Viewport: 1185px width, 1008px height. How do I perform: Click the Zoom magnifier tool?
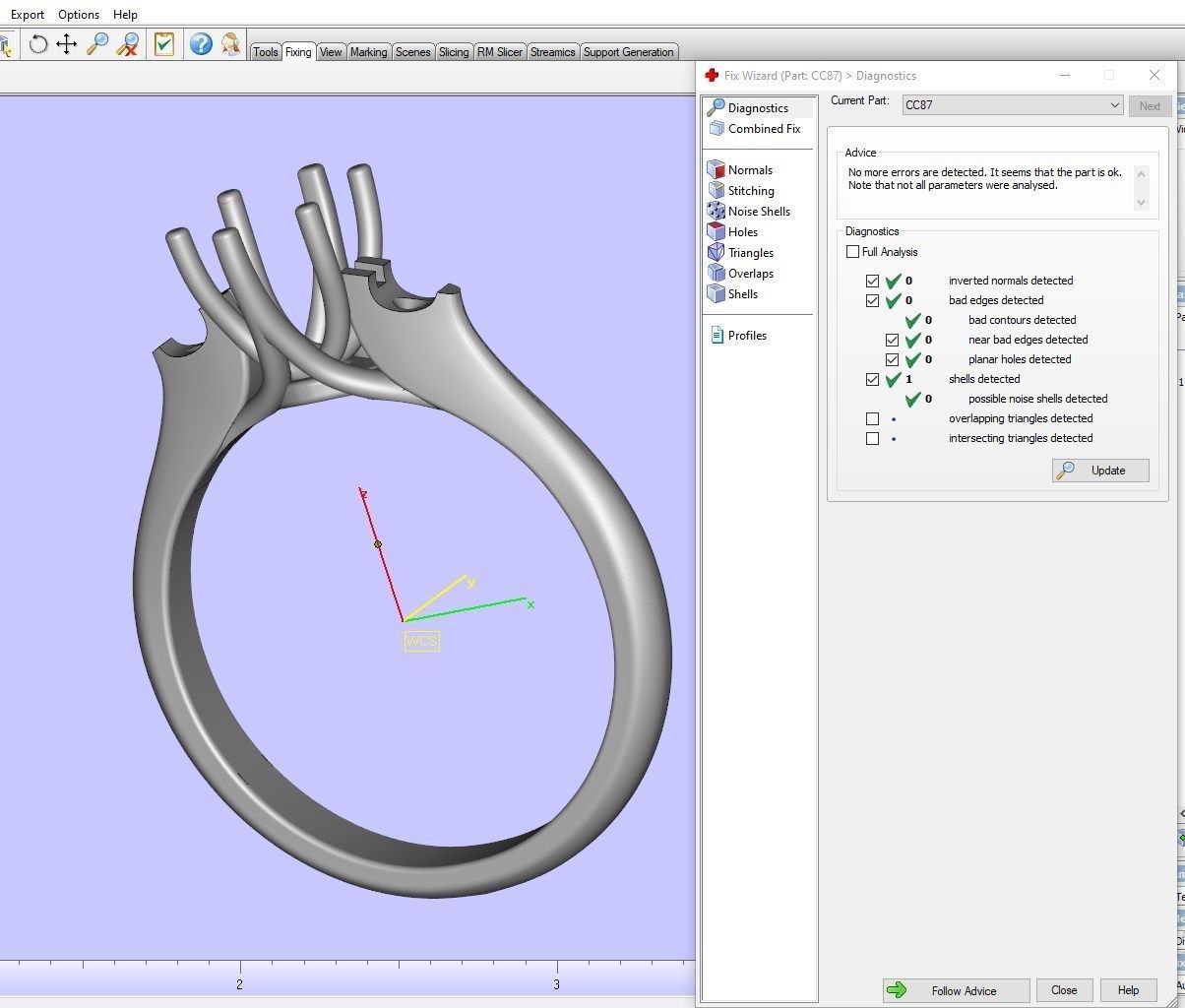96,43
